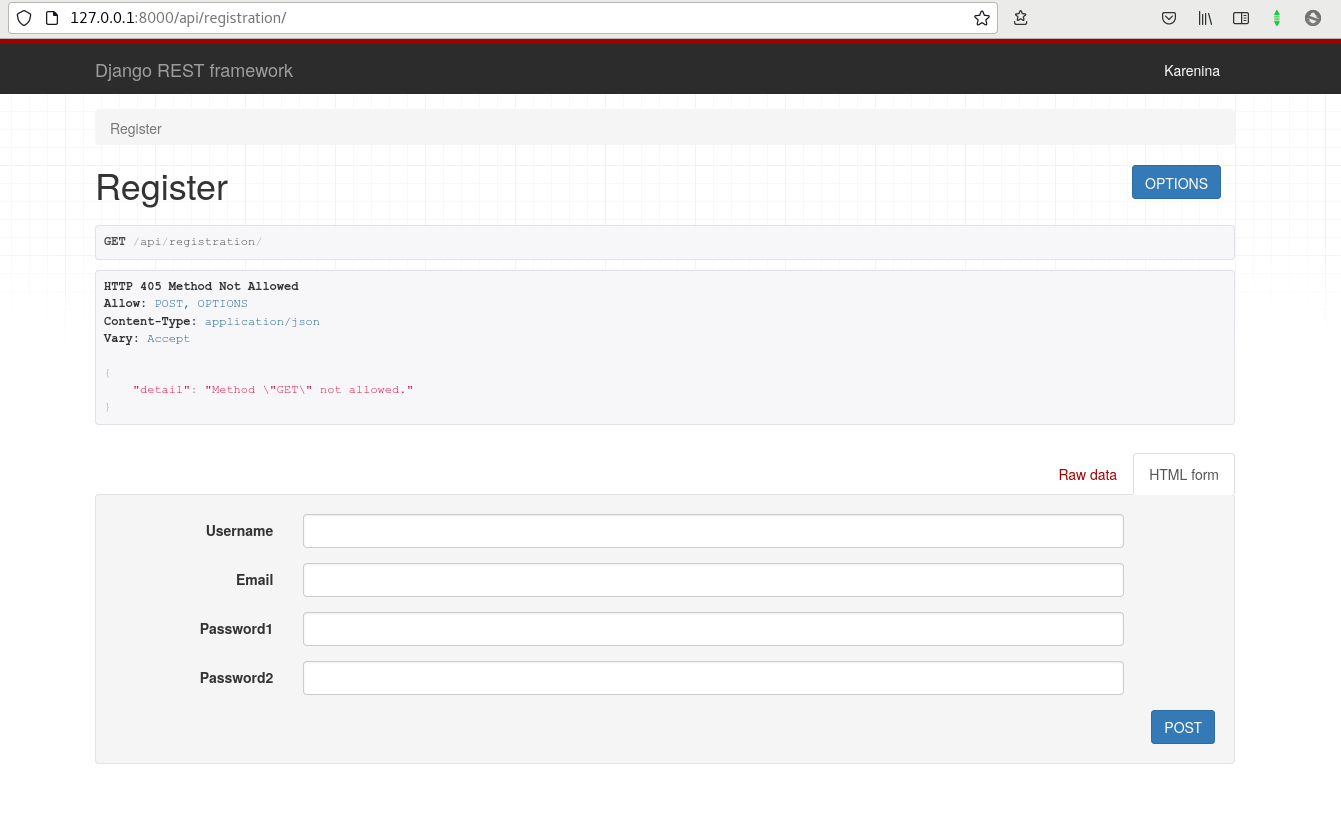
Task: Click the Password2 input field
Action: (x=712, y=678)
